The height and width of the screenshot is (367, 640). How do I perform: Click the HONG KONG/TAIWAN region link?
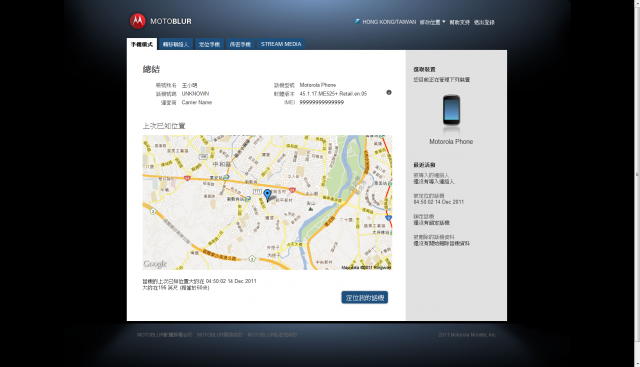tap(389, 22)
